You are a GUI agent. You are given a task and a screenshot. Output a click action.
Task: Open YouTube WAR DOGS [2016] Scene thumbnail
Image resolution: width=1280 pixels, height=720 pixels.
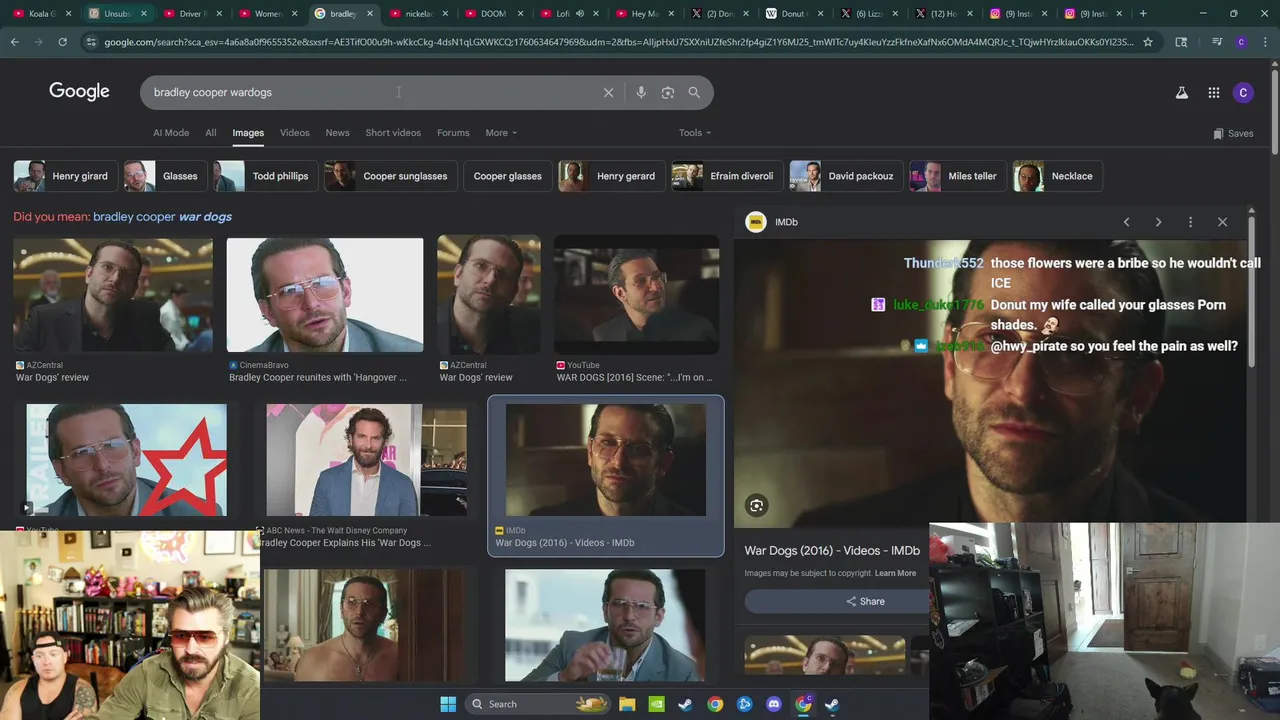click(x=637, y=295)
